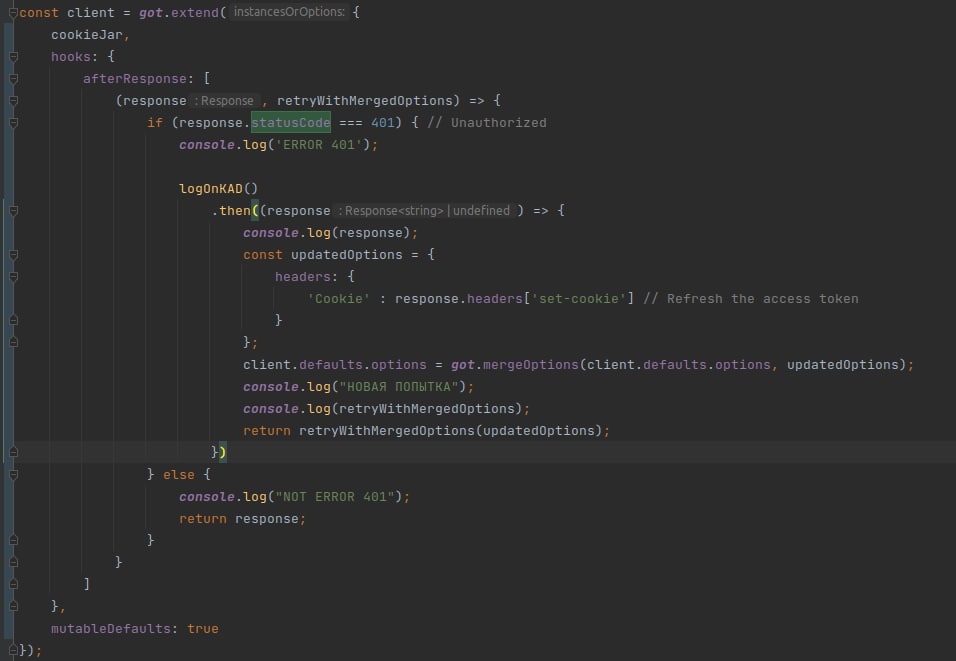The image size is (956, 661).
Task: Click the 'return response;' statement
Action: [x=242, y=518]
